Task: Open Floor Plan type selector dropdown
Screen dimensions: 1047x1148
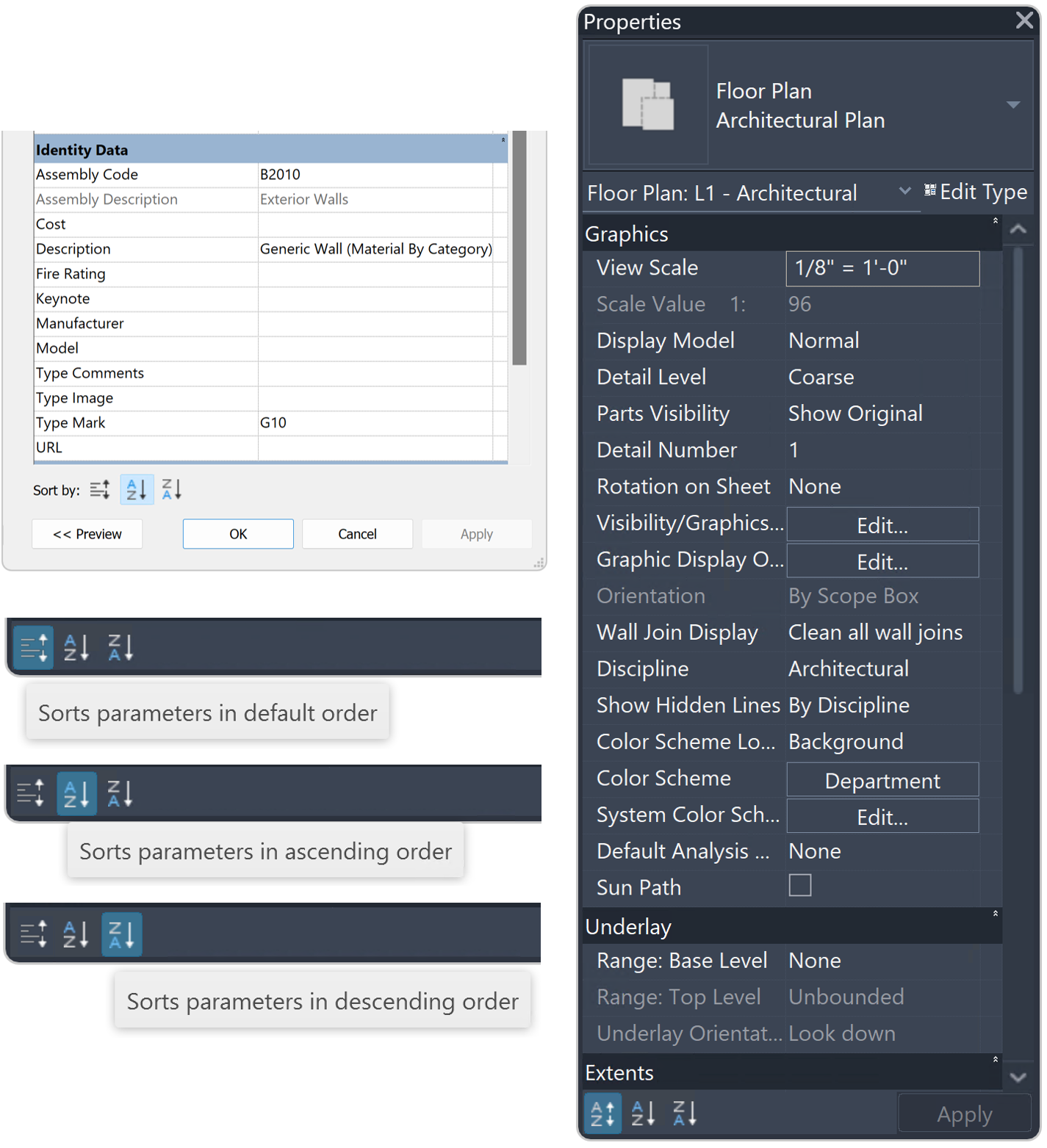Action: click(1013, 105)
